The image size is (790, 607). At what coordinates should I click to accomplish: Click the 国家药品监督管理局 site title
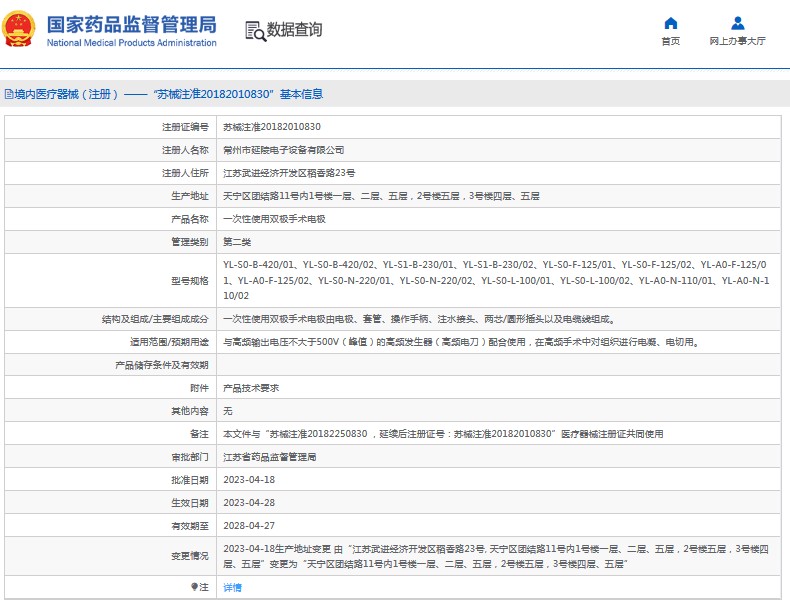pos(131,23)
